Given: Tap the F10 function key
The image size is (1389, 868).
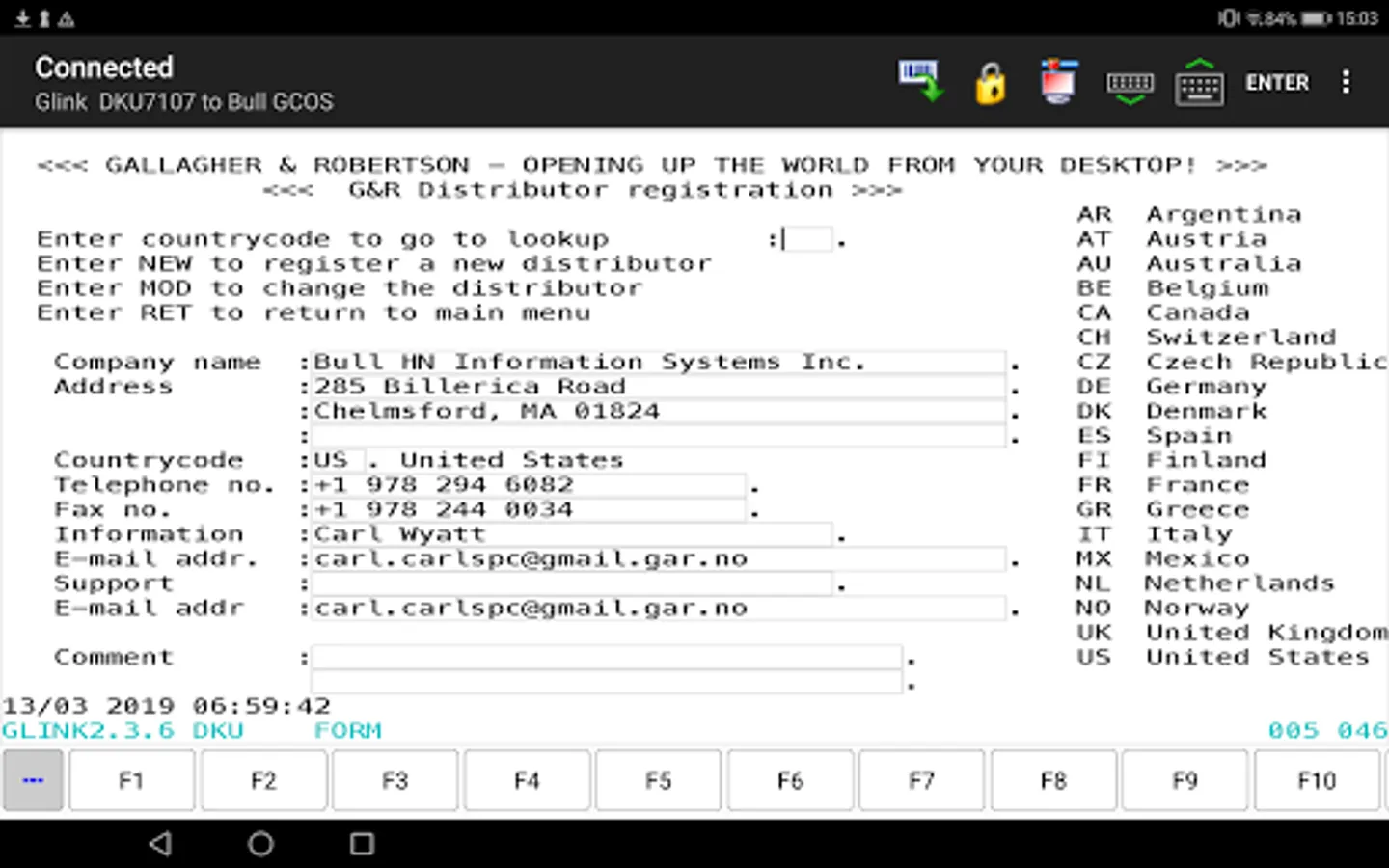Looking at the screenshot, I should (1317, 780).
